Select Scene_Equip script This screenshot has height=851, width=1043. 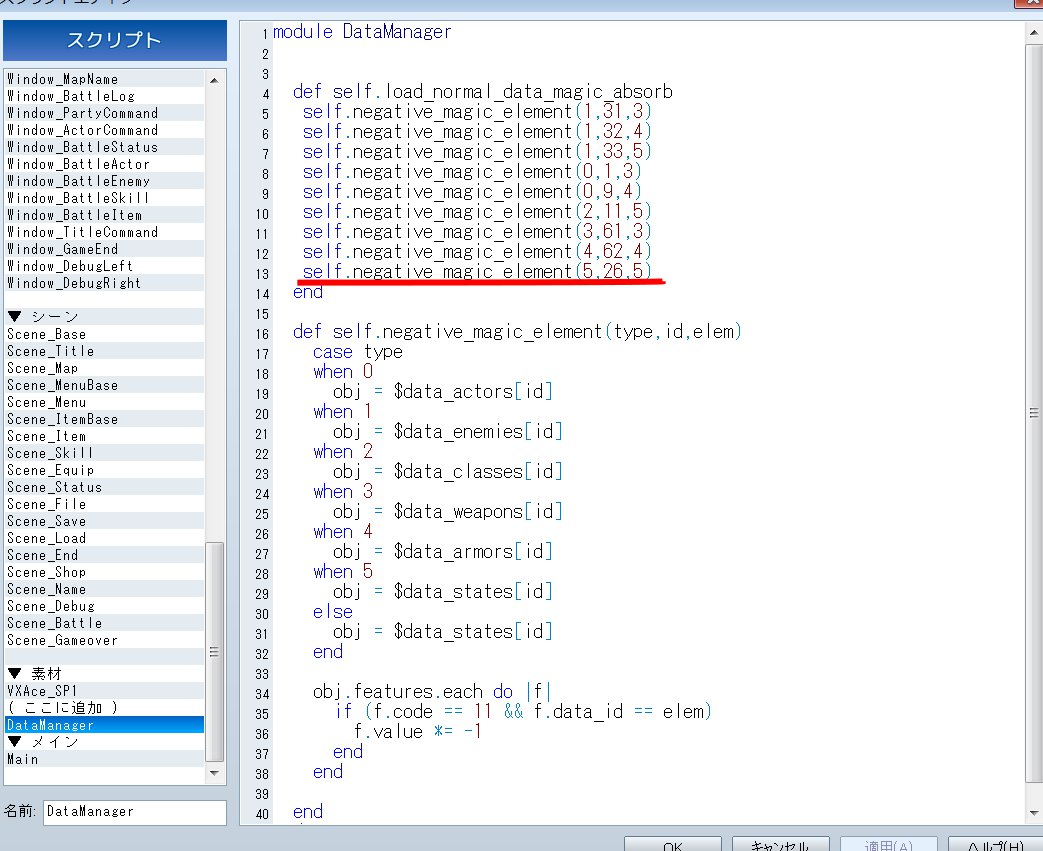(x=104, y=470)
